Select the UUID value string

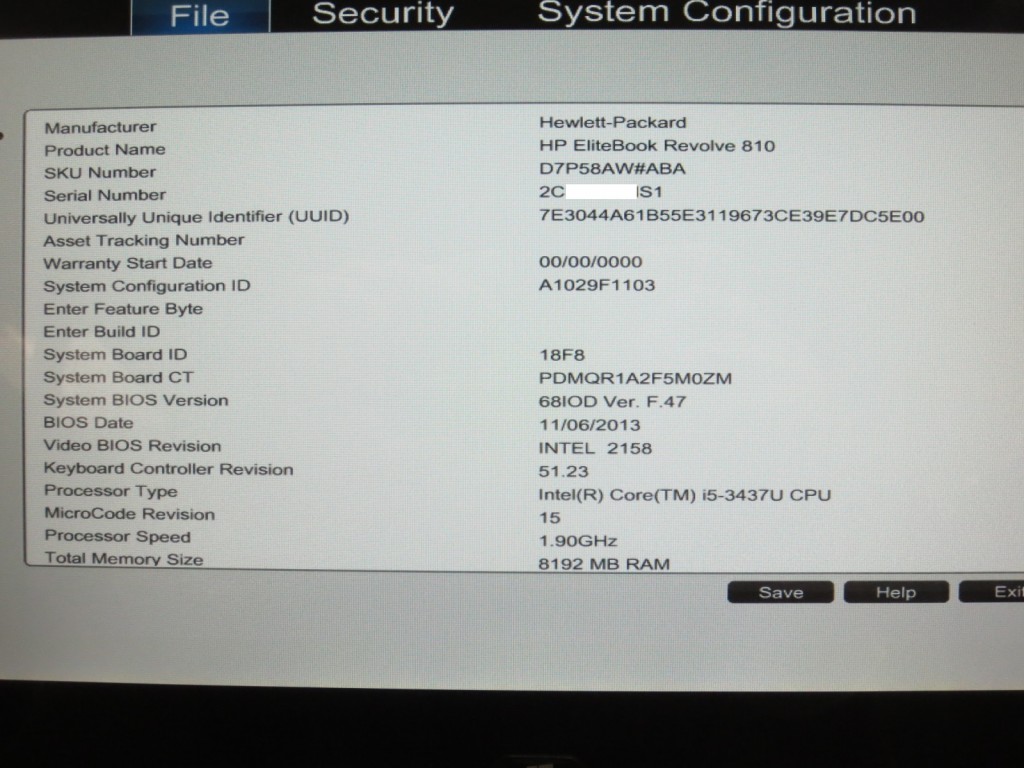[x=731, y=216]
